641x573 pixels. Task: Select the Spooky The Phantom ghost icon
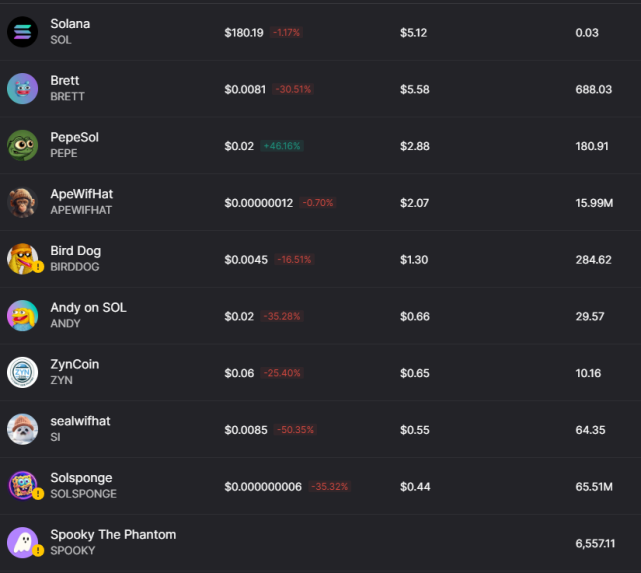22,543
